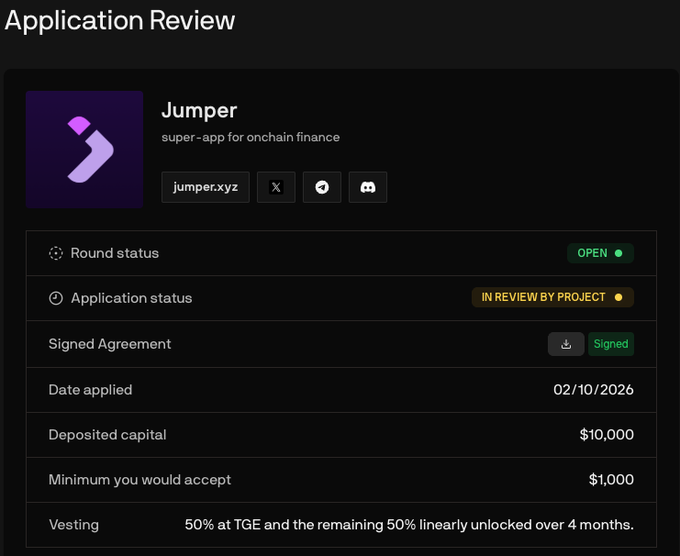
Task: Click the Jumper project title
Action: (x=199, y=111)
